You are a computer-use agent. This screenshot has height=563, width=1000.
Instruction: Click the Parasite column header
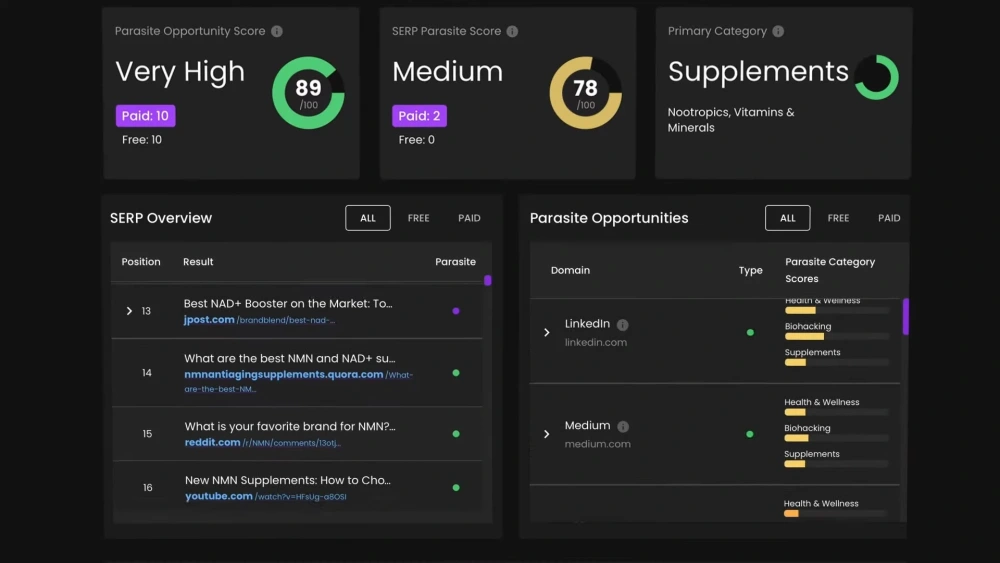point(455,262)
